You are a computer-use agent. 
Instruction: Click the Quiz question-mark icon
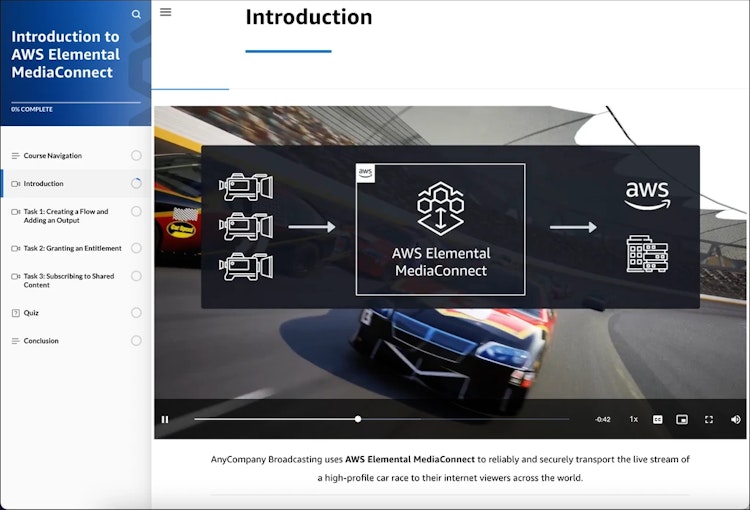coord(15,313)
